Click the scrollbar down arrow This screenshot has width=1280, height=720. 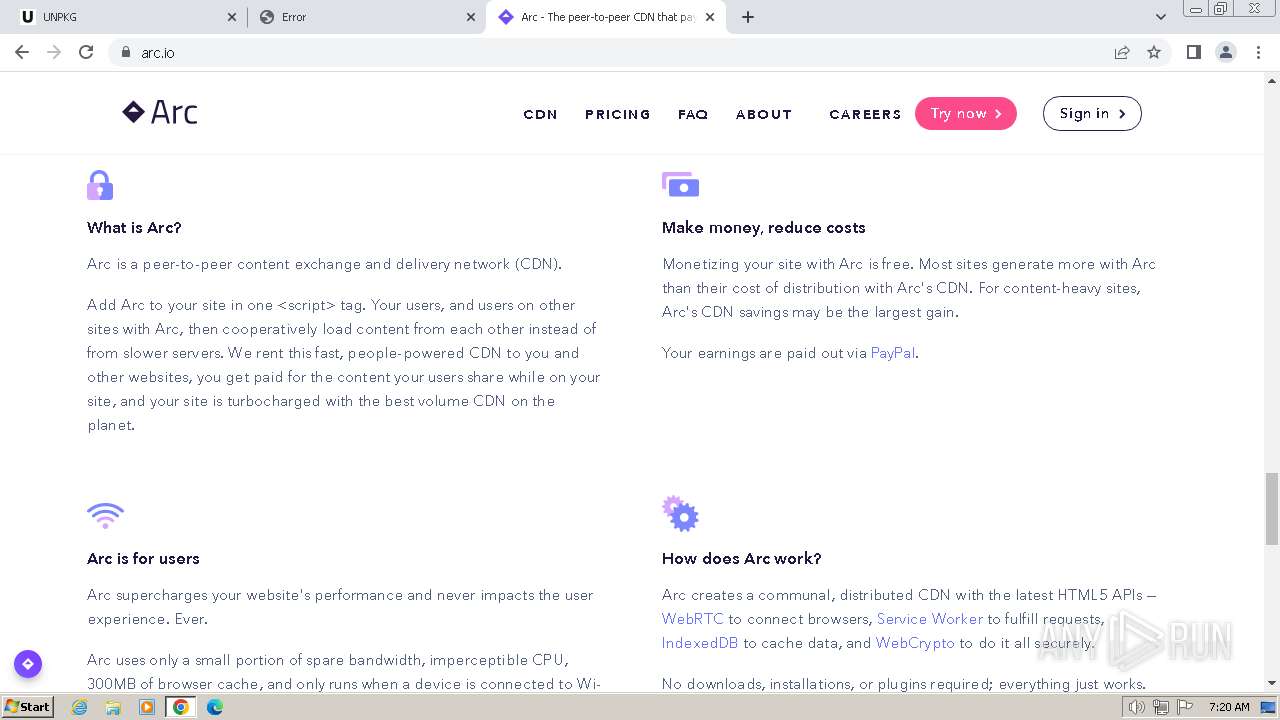tap(1272, 683)
